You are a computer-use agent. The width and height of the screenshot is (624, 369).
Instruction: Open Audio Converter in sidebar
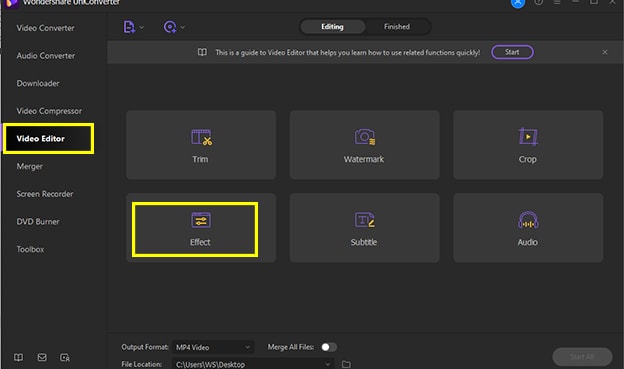coord(46,56)
